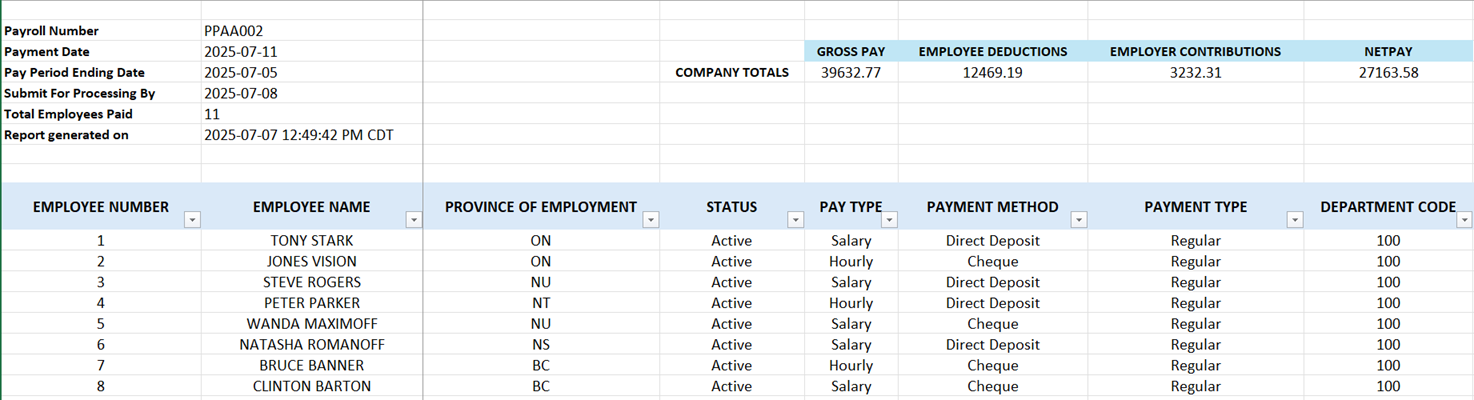Viewport: 1474px width, 400px height.
Task: Expand the Payment Type filter arrow
Action: click(x=1294, y=220)
